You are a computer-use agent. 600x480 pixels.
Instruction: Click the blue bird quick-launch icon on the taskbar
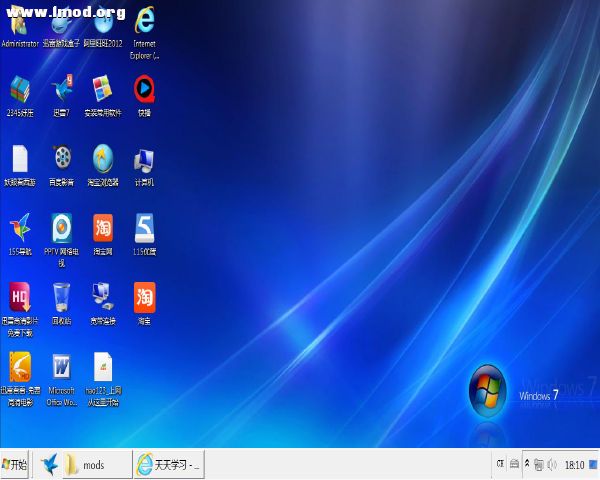pos(49,465)
